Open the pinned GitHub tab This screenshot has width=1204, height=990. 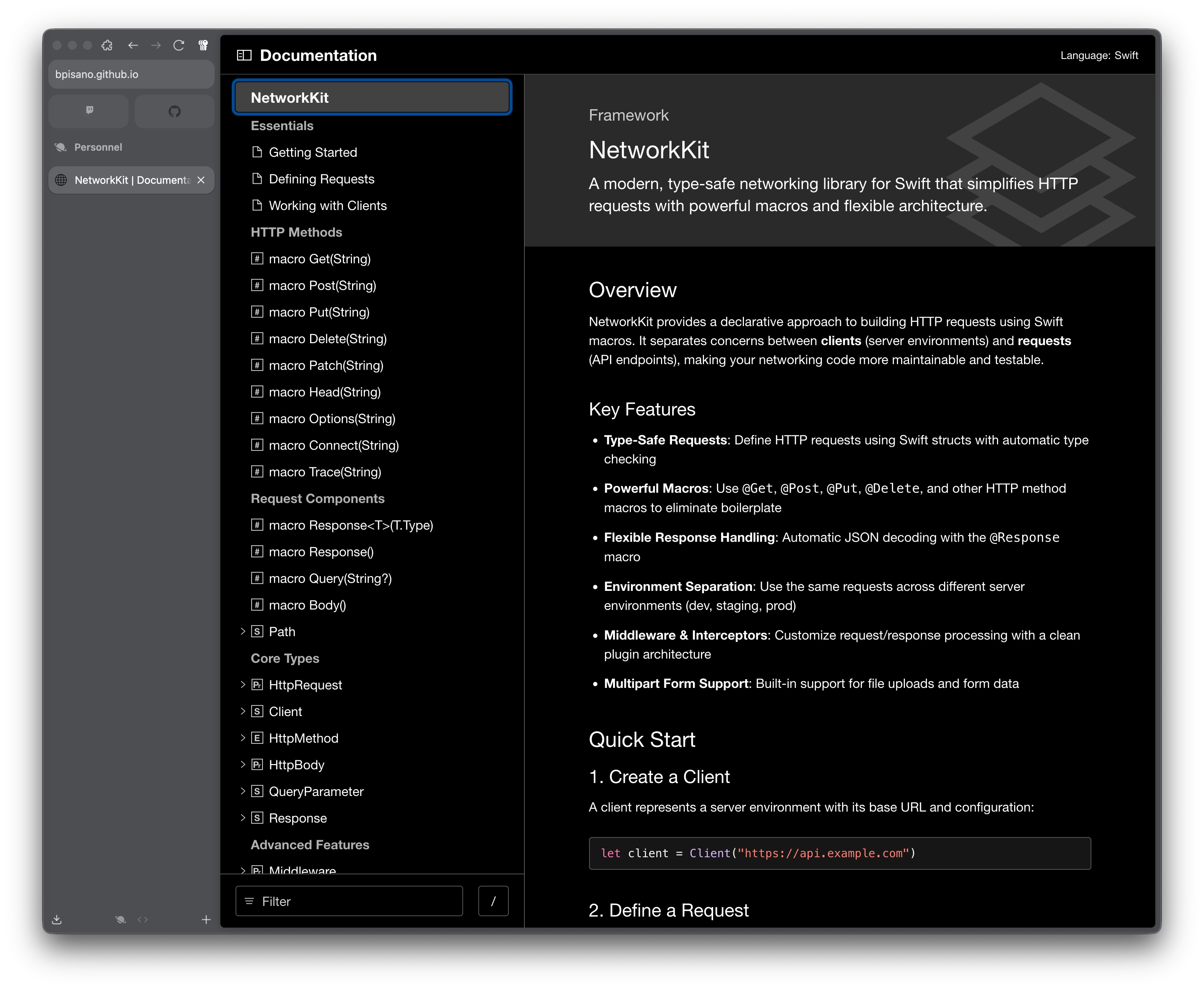pos(175,111)
